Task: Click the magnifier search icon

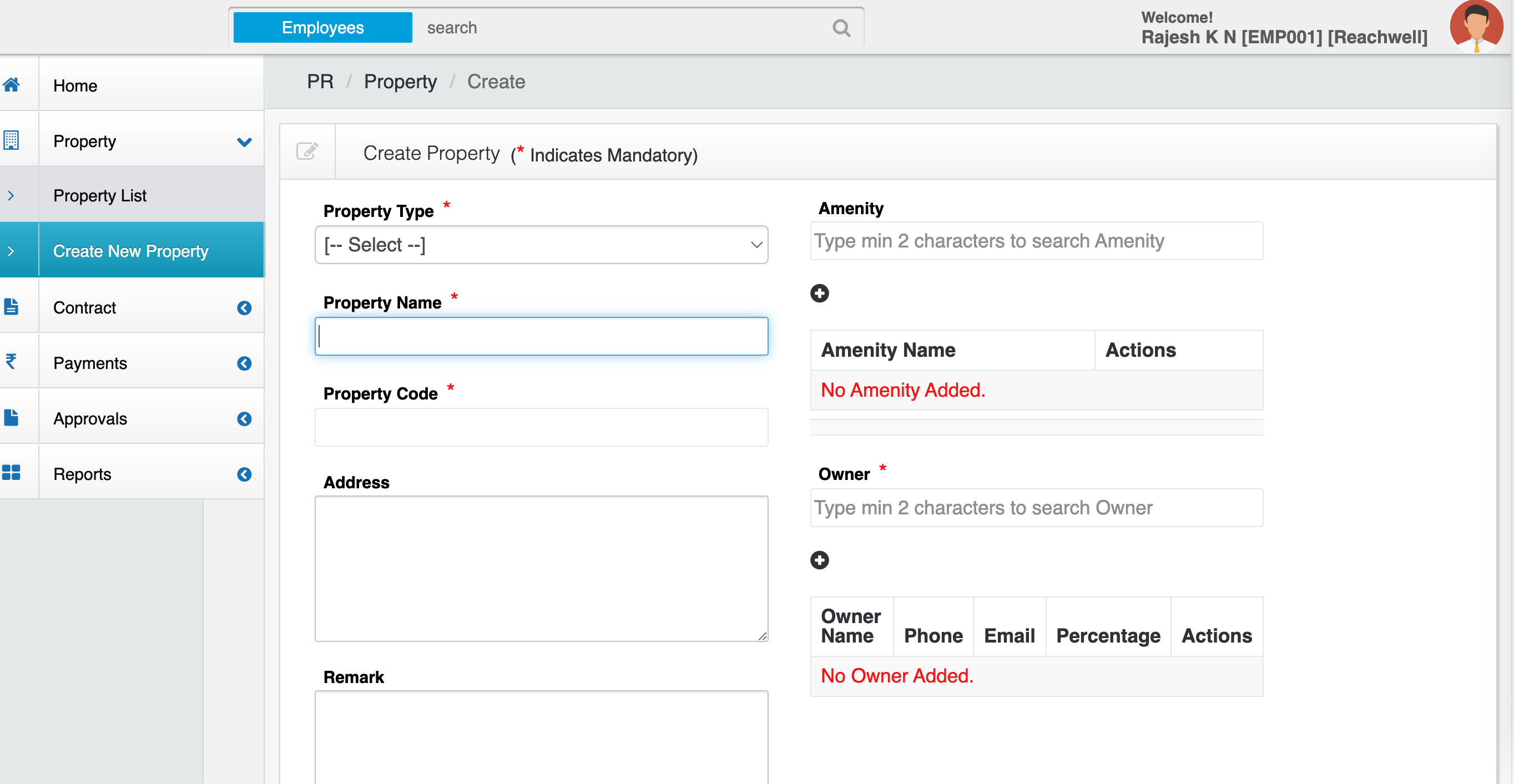Action: (841, 28)
